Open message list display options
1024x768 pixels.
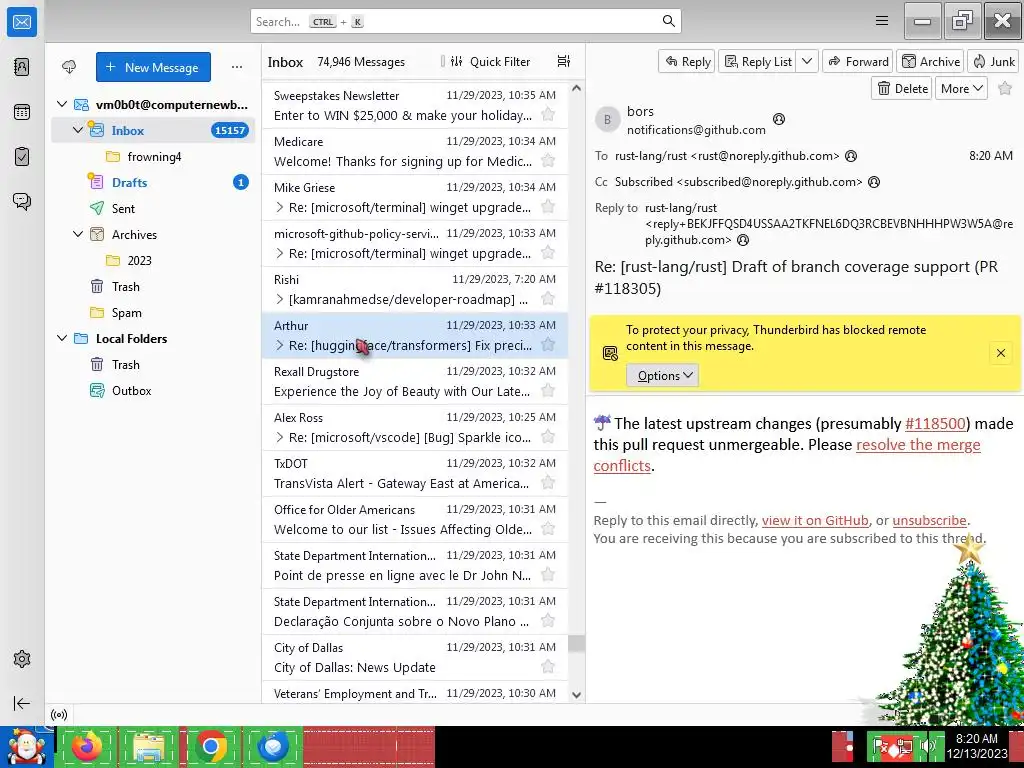(564, 61)
